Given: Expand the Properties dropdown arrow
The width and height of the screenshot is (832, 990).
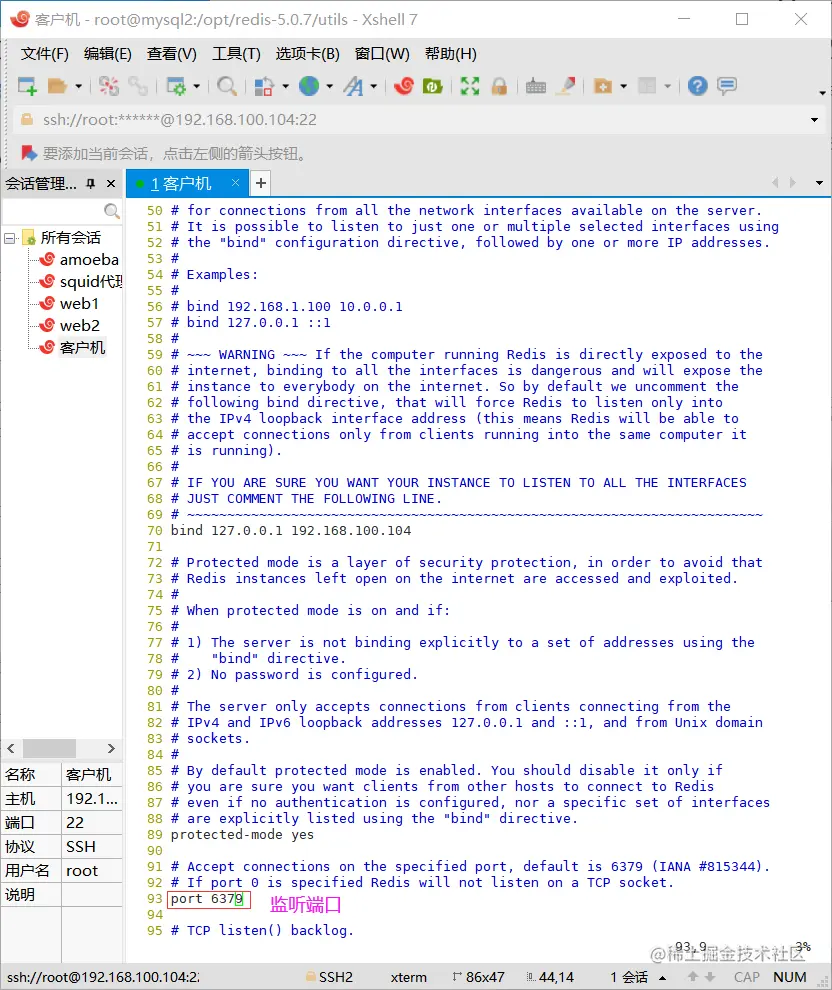Looking at the screenshot, I should [x=196, y=86].
